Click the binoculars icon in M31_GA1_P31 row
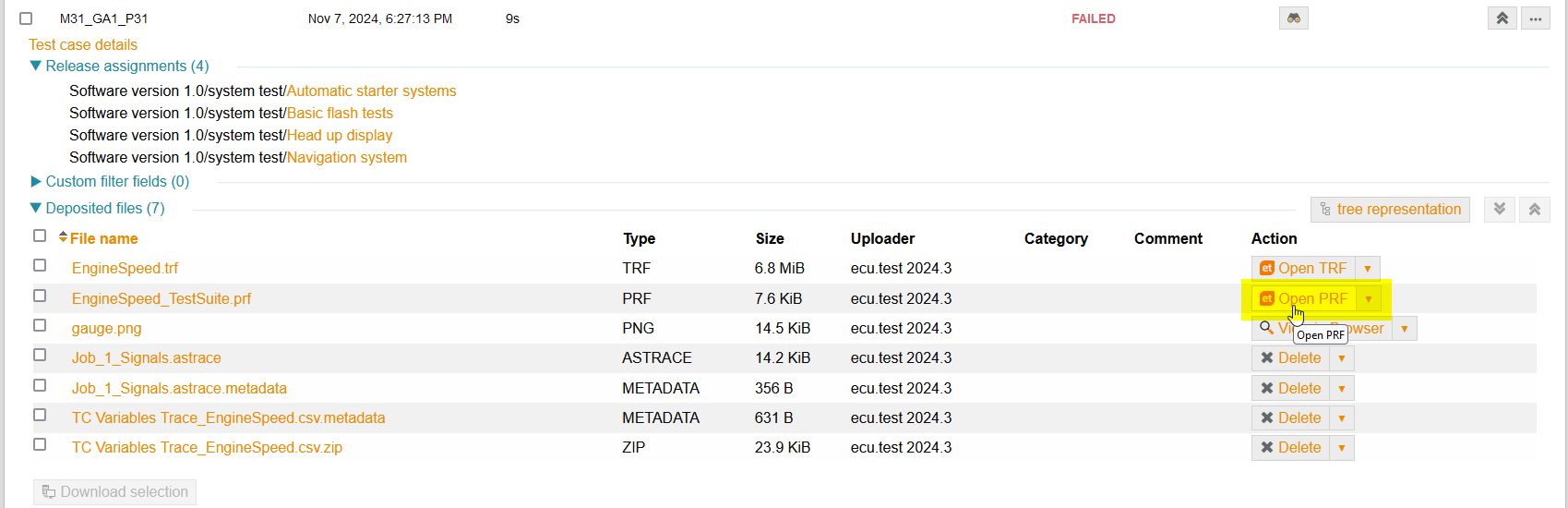Image resolution: width=1568 pixels, height=508 pixels. (1294, 18)
